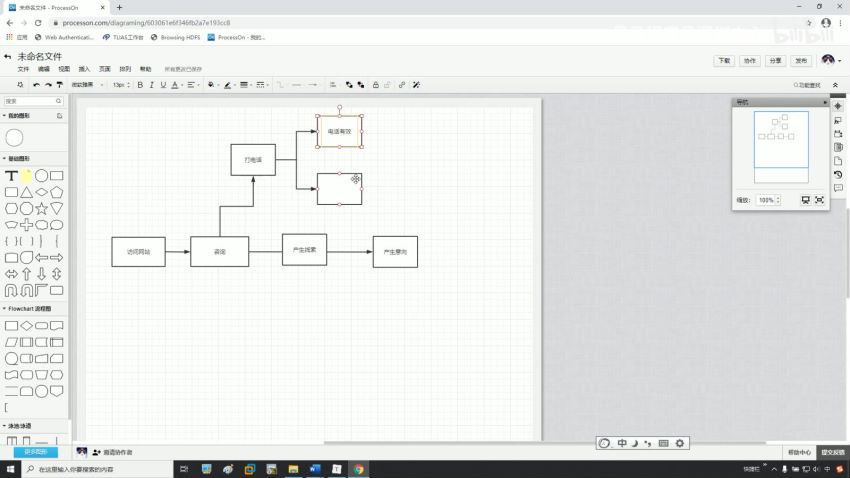Viewport: 850px width, 478px height.
Task: Select the Text T shape tool
Action: [11, 176]
